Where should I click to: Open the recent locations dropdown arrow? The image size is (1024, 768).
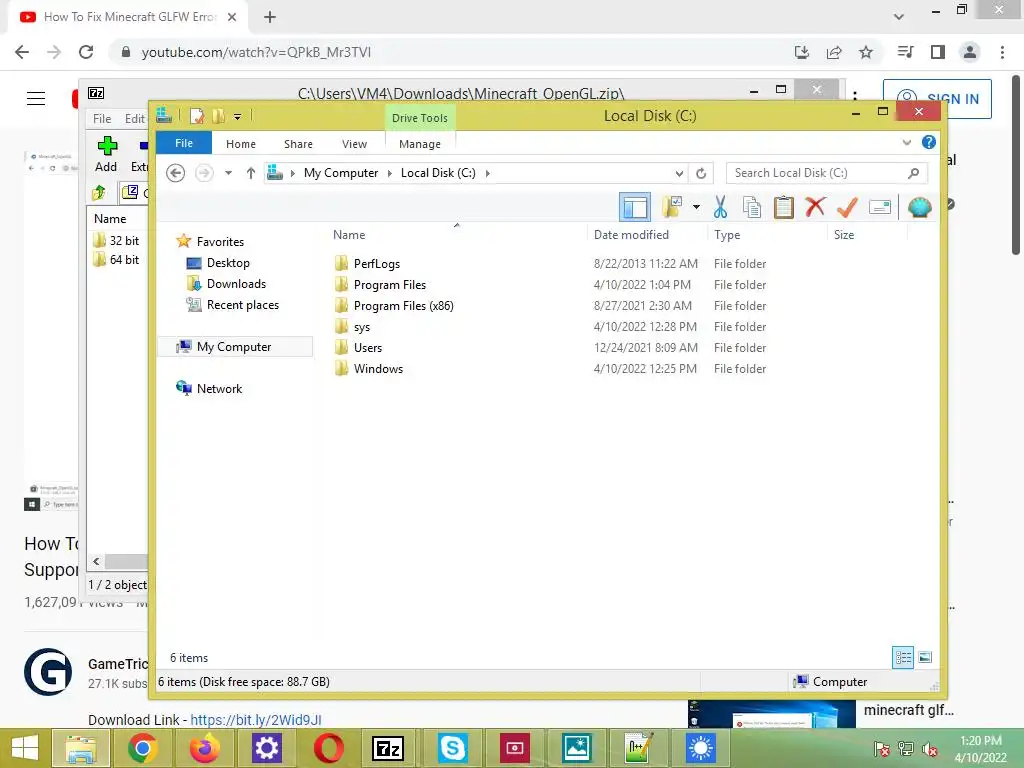(228, 173)
